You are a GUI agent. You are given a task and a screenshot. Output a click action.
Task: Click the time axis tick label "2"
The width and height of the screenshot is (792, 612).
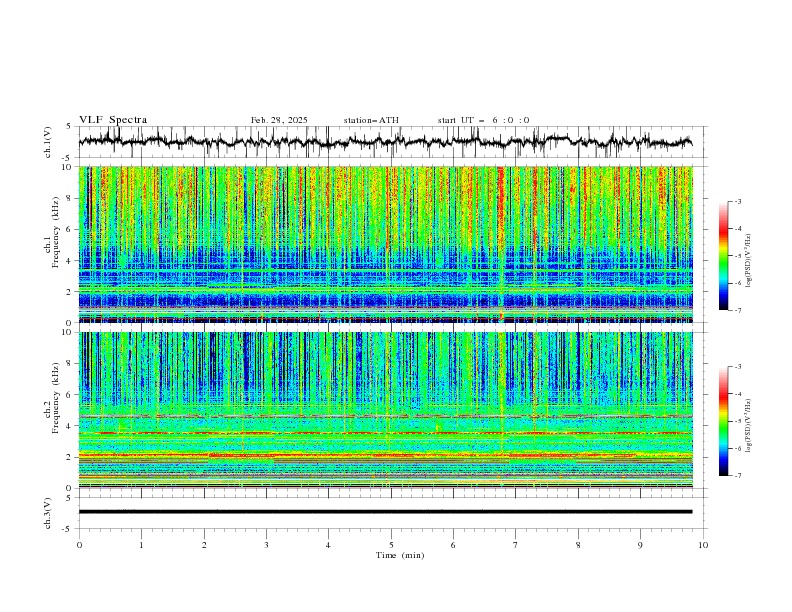(204, 545)
